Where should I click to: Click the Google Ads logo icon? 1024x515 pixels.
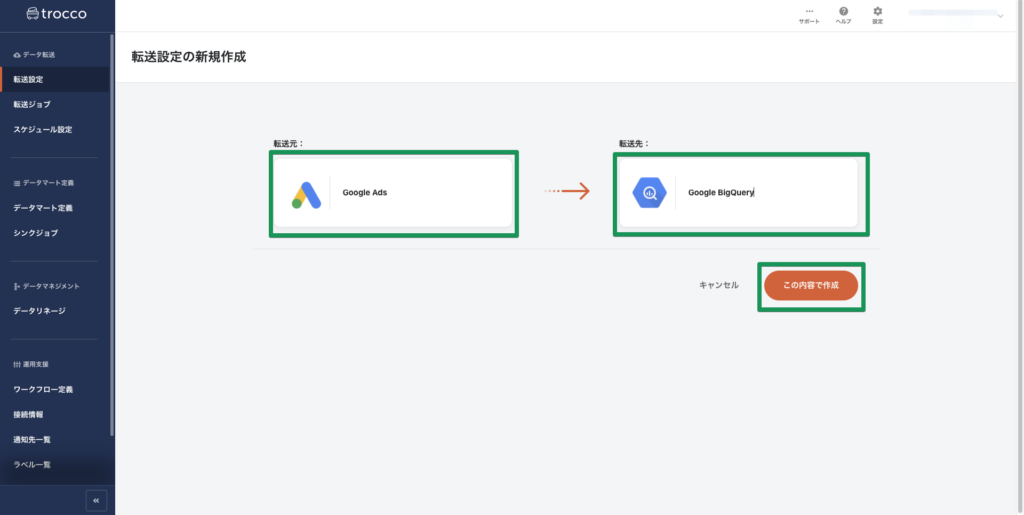click(x=306, y=193)
